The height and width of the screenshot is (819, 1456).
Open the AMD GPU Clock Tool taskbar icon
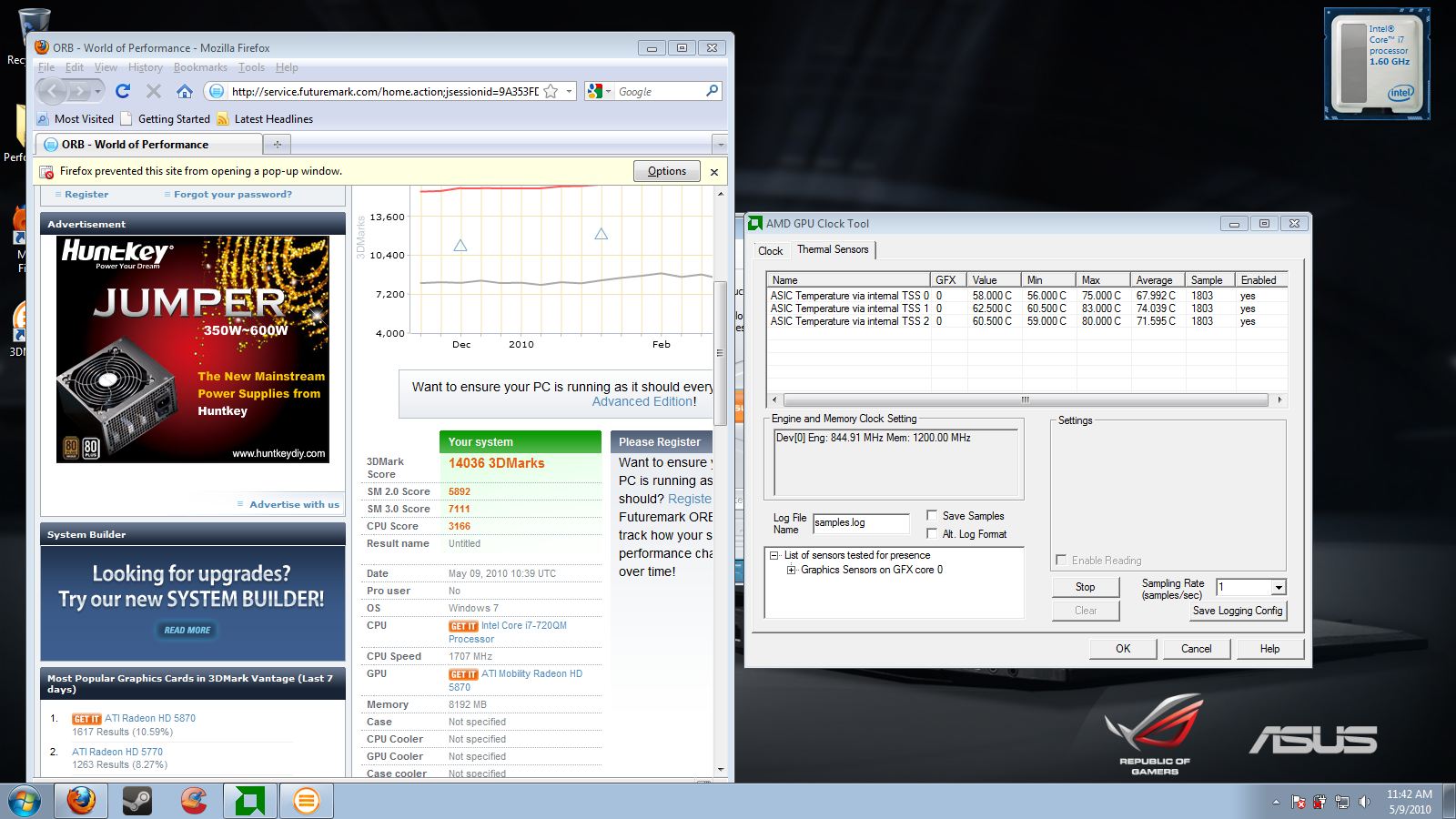(250, 801)
